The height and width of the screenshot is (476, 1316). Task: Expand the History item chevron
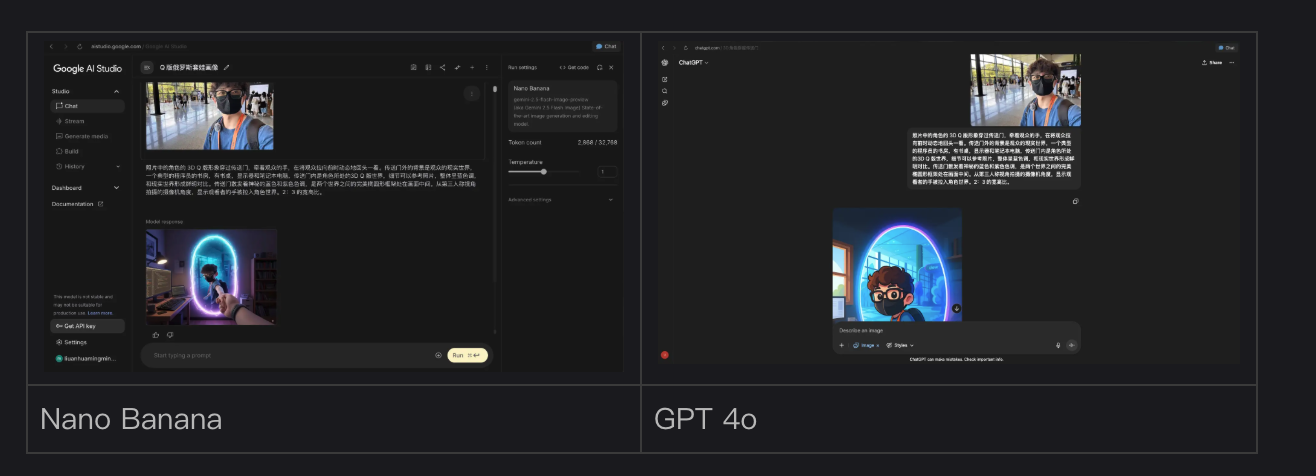tap(118, 166)
